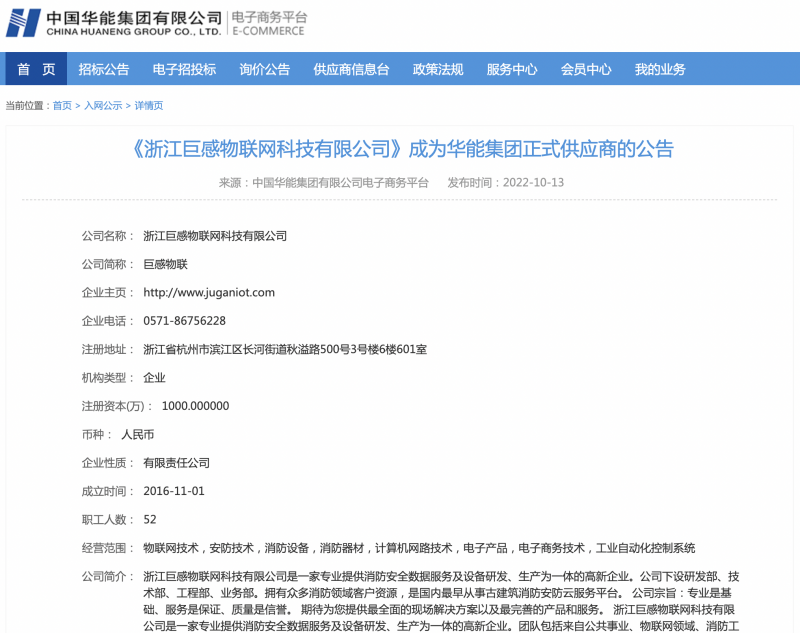The height and width of the screenshot is (633, 800).
Task: Click the phone number 0571-86756228
Action: (185, 321)
